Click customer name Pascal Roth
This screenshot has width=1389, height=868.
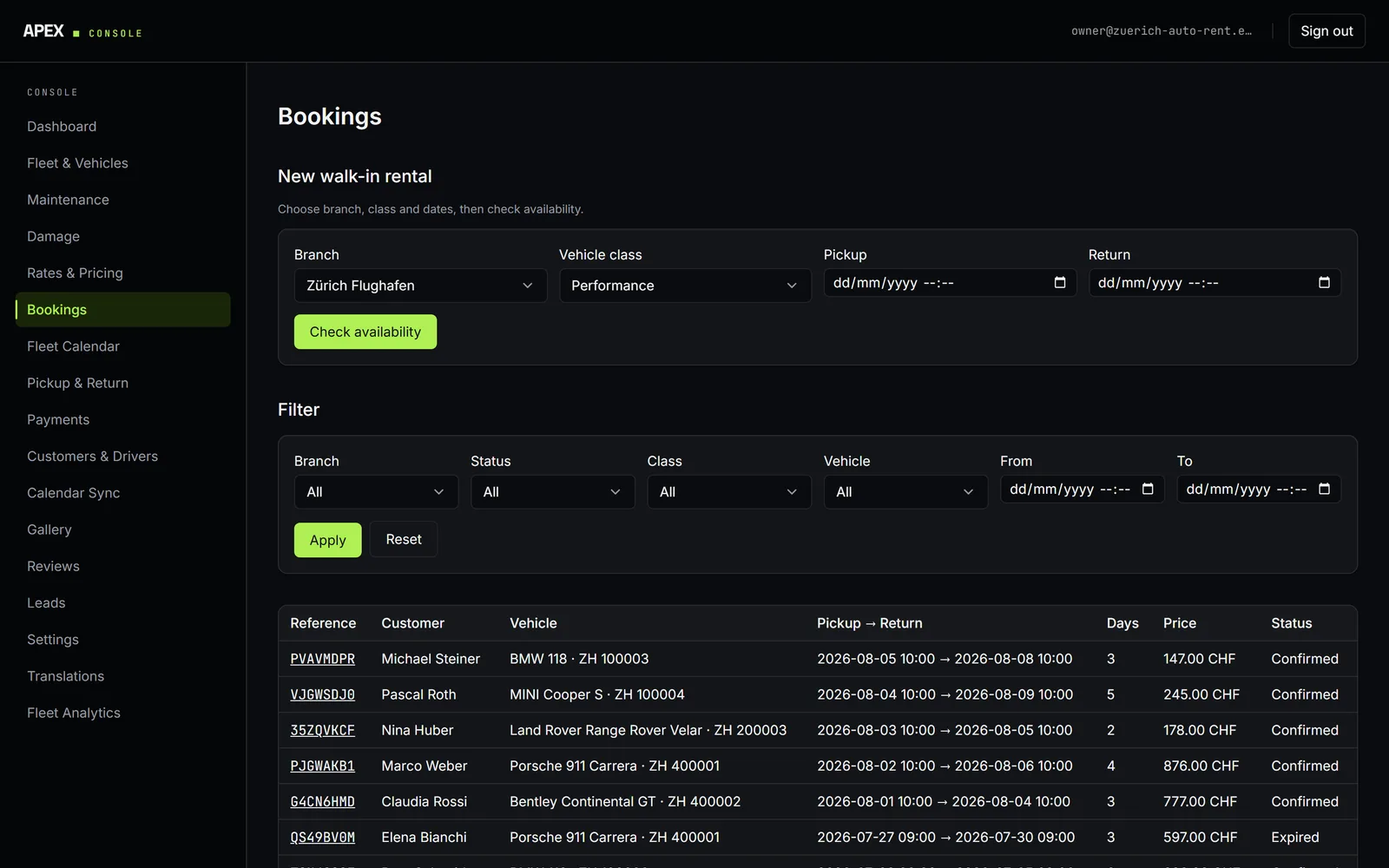click(418, 694)
